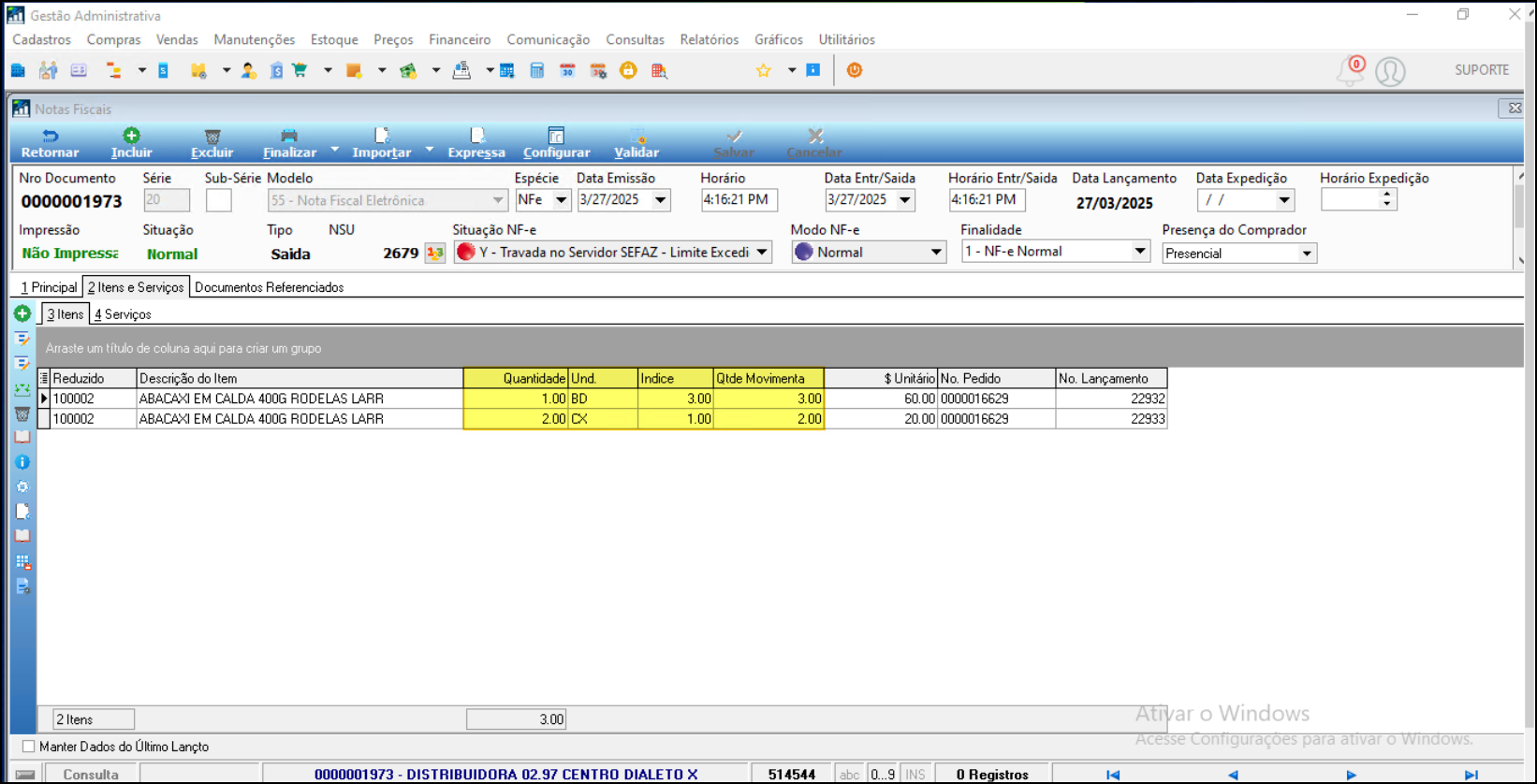Expand the Situação NF-e dropdown
The height and width of the screenshot is (784, 1537).
pos(762,253)
